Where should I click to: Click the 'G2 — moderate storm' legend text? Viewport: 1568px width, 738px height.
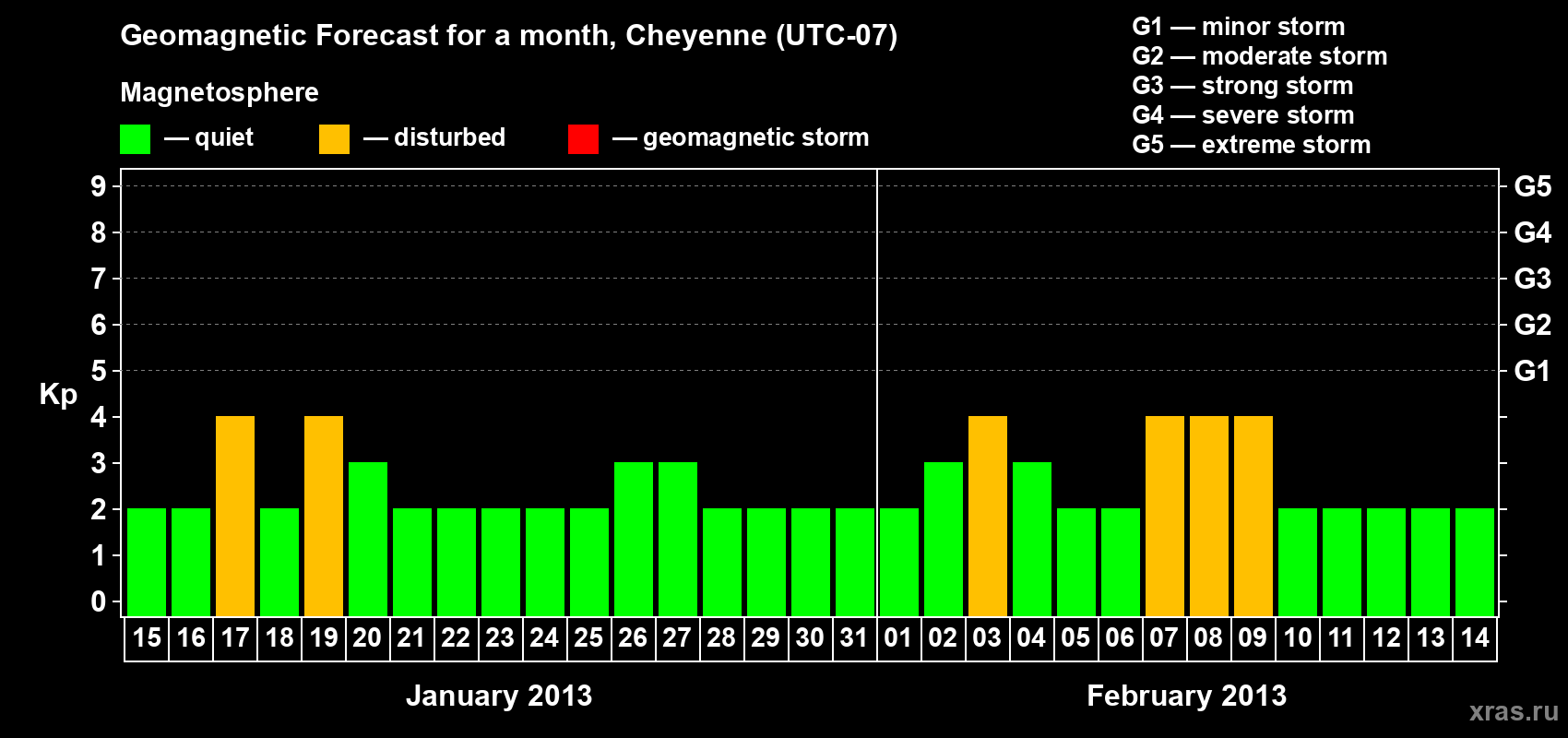[x=1260, y=56]
